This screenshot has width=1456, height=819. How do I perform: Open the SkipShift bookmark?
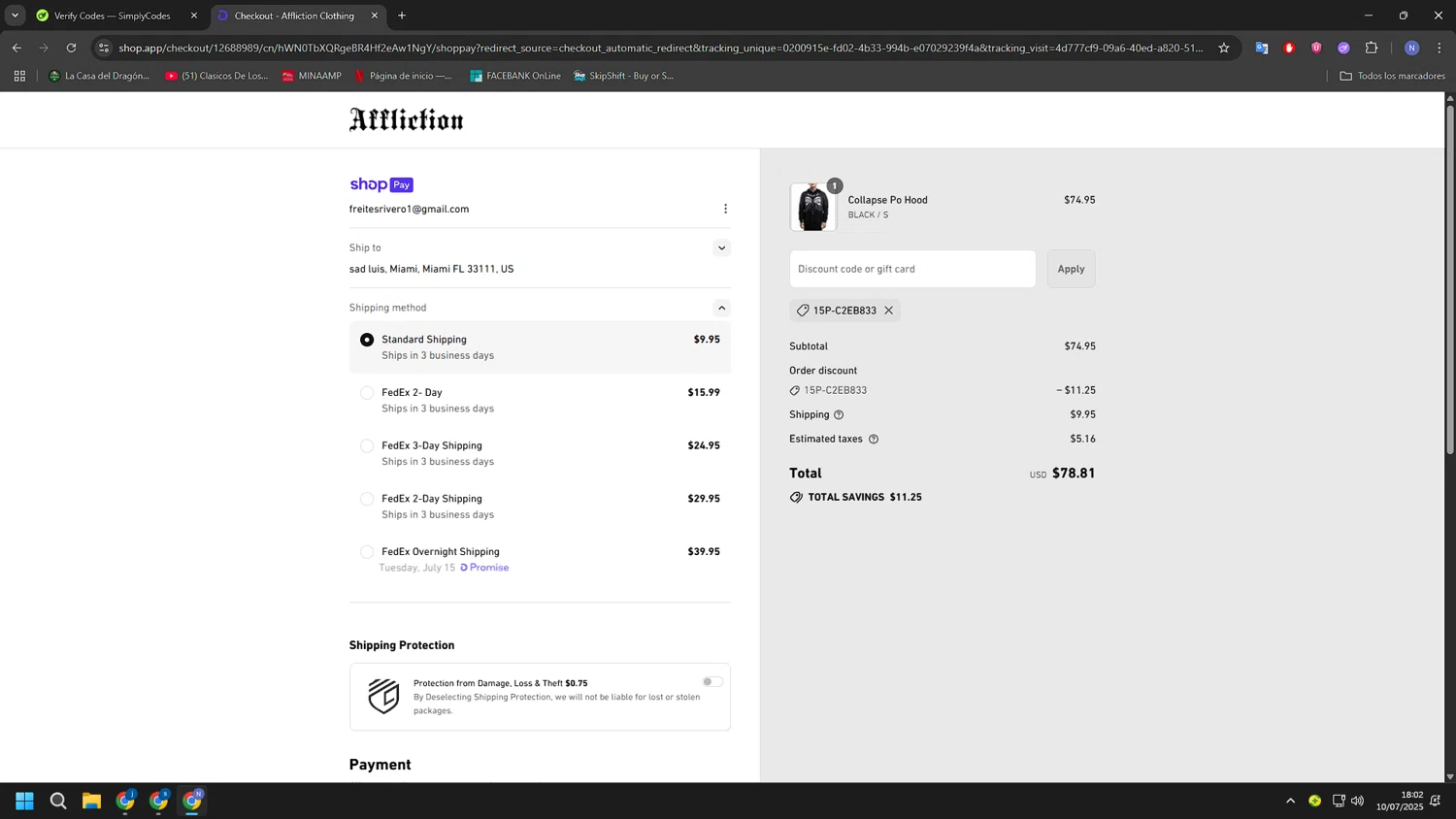coord(623,76)
